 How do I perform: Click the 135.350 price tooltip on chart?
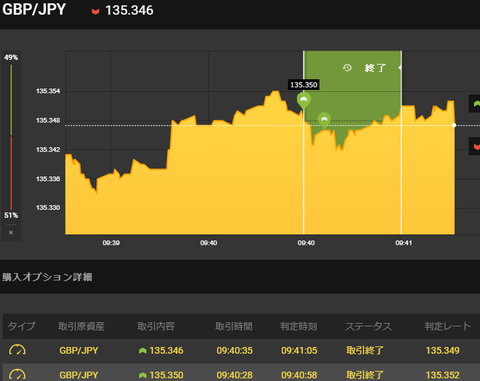coord(304,85)
